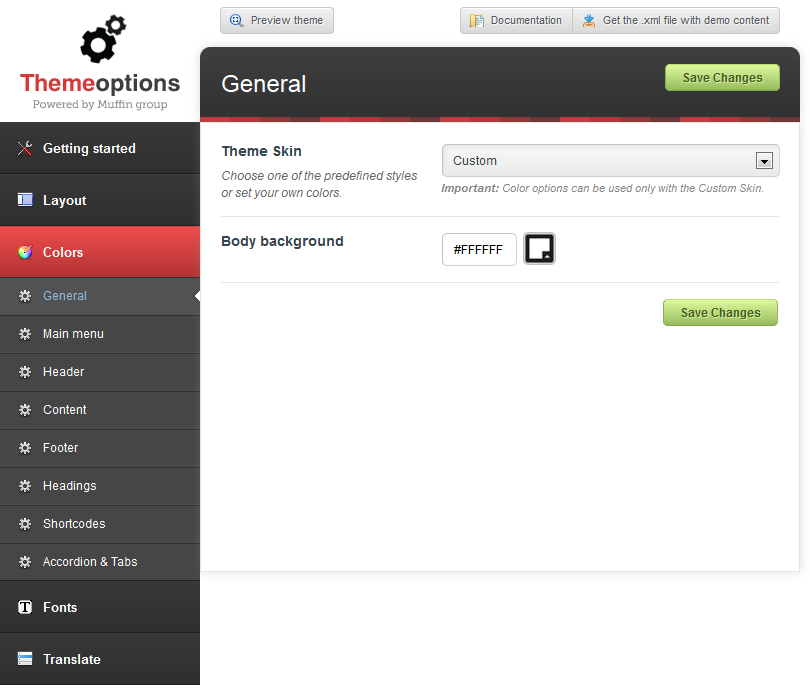Click the gear icon next to Main menu
This screenshot has height=692, width=810.
[x=25, y=334]
